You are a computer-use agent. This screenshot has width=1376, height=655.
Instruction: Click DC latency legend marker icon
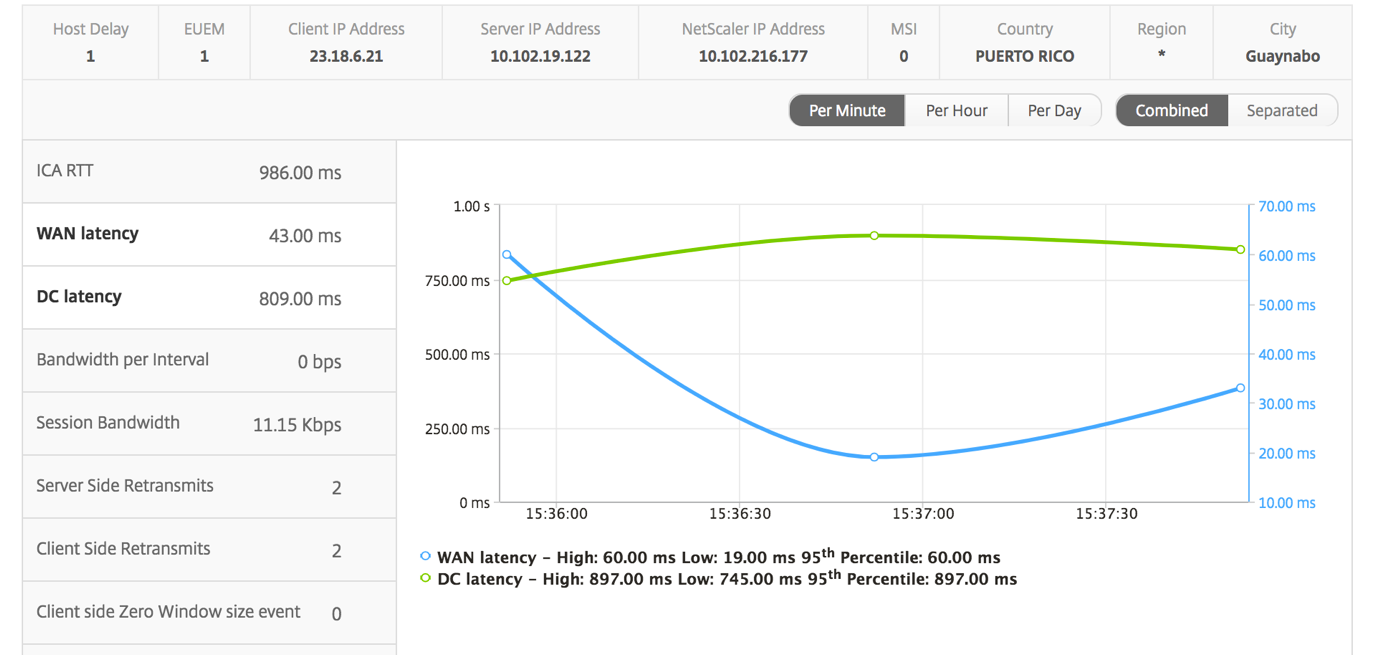425,578
